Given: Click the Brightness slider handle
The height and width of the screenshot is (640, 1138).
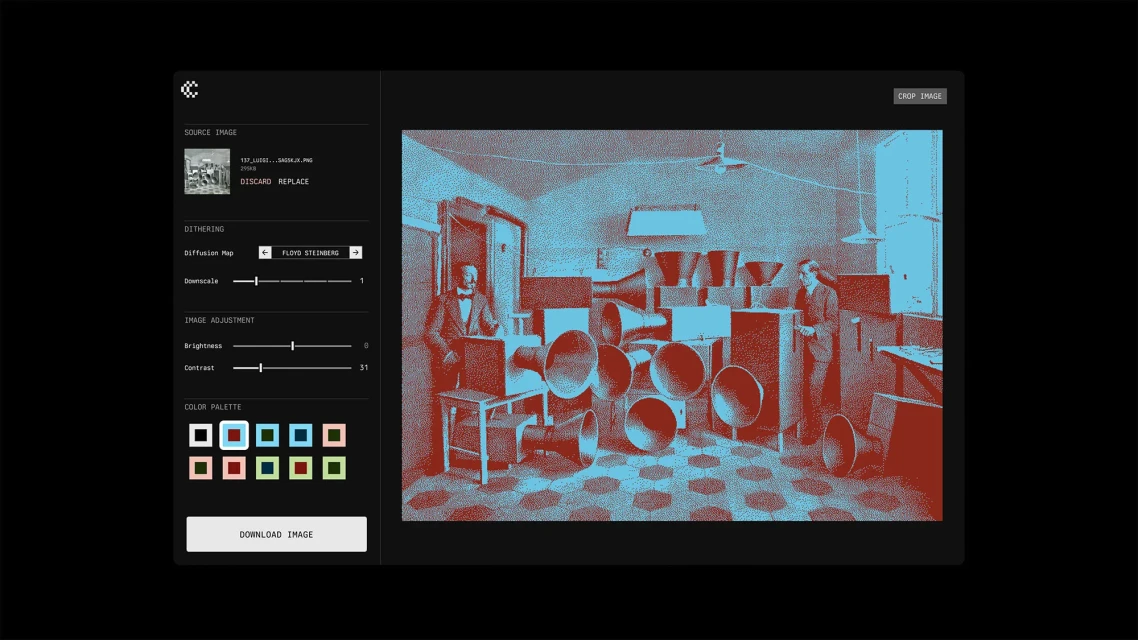Looking at the screenshot, I should [292, 346].
